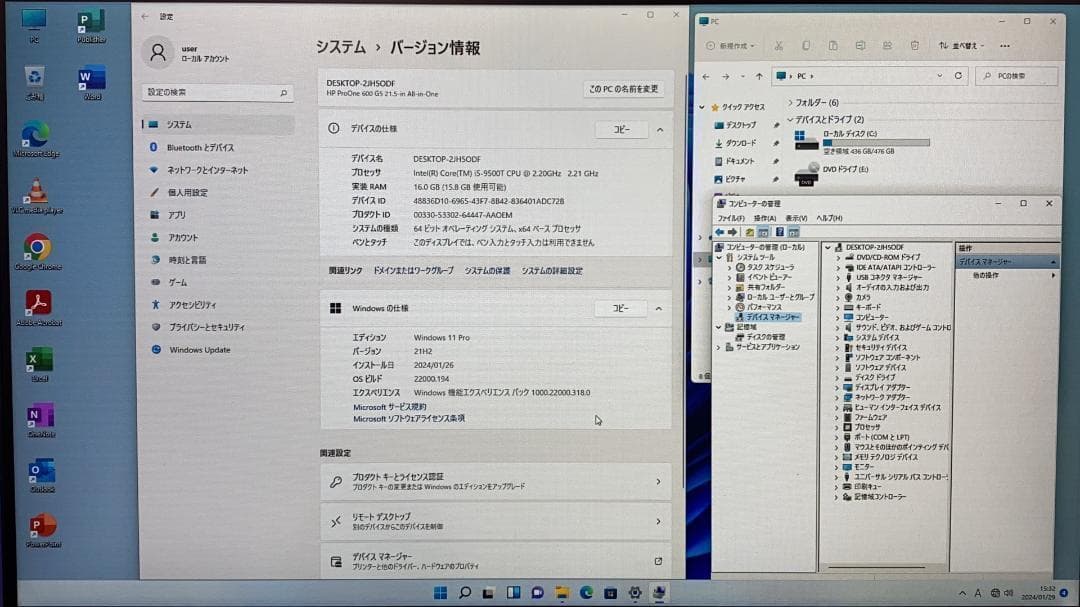Click the このPCの名前を変更 button
This screenshot has height=607, width=1080.
click(623, 89)
